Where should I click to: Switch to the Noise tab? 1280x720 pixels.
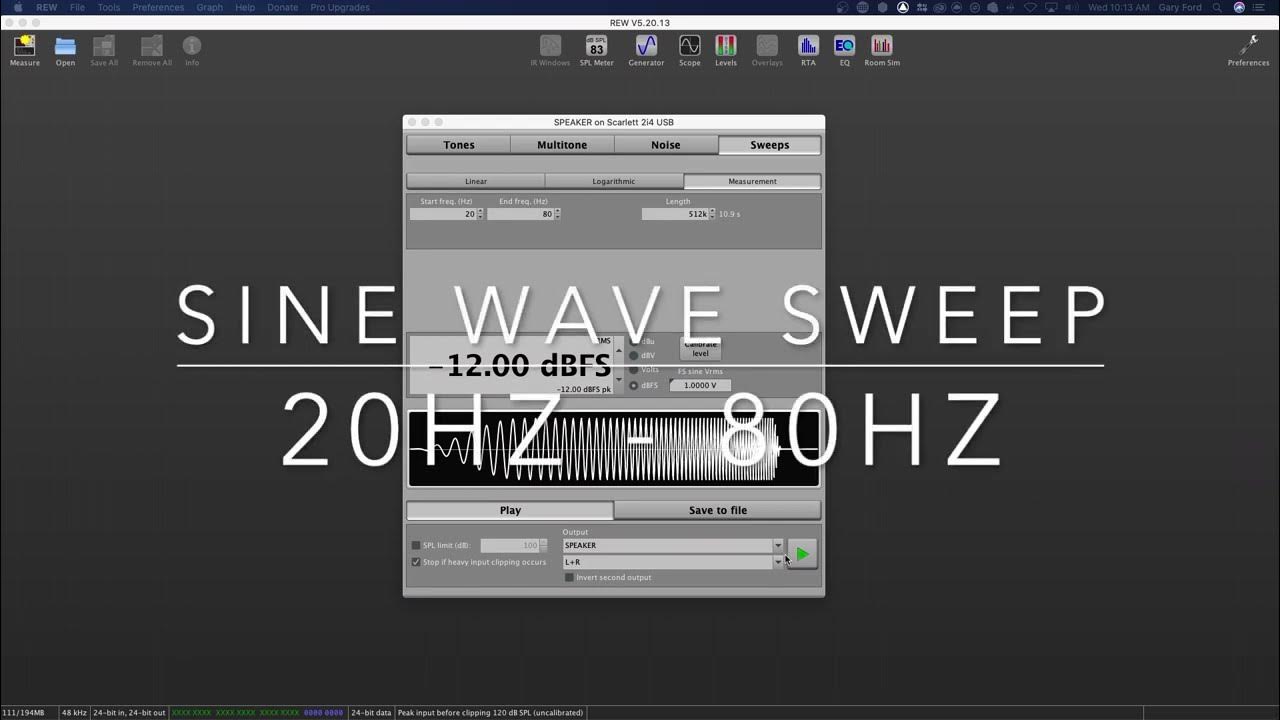coord(666,145)
